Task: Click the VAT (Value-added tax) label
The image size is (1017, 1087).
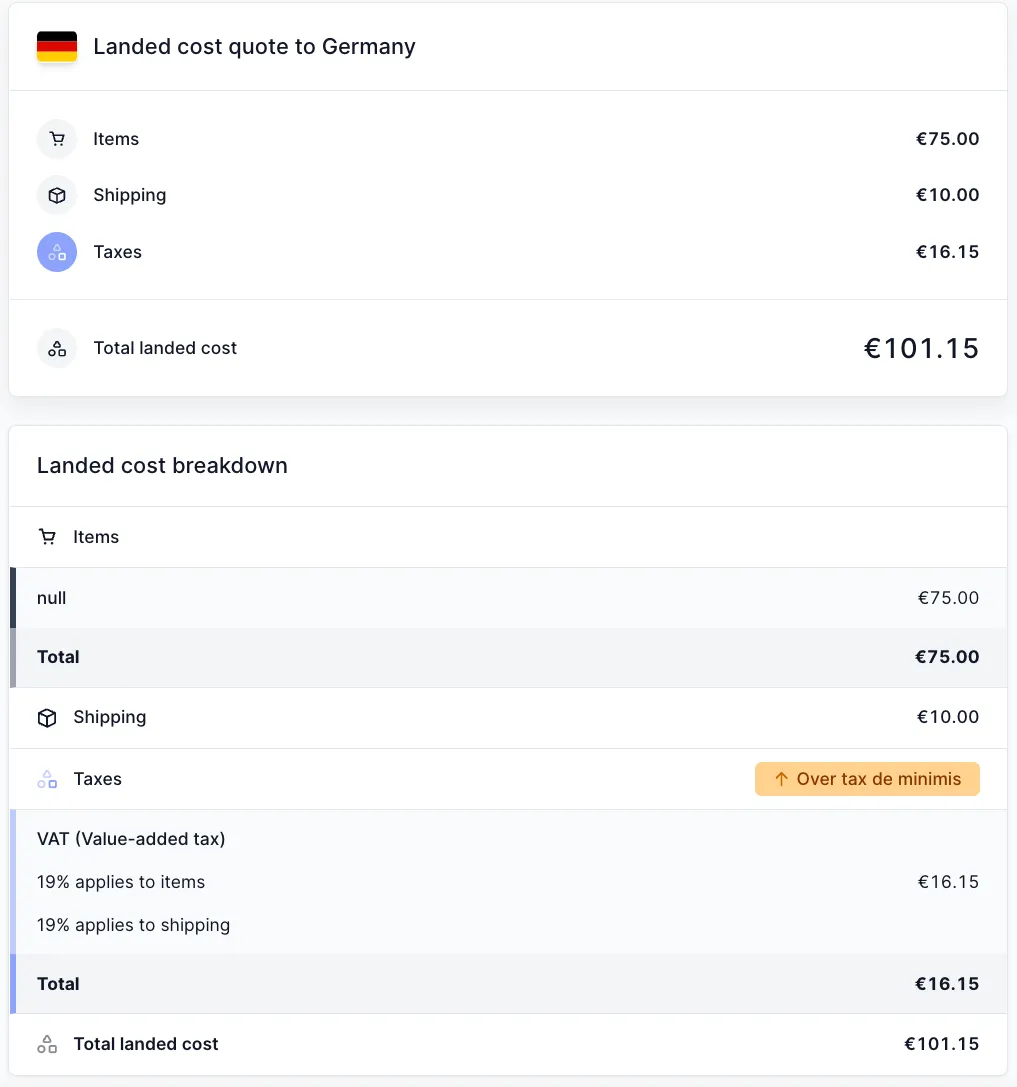Action: pos(131,839)
